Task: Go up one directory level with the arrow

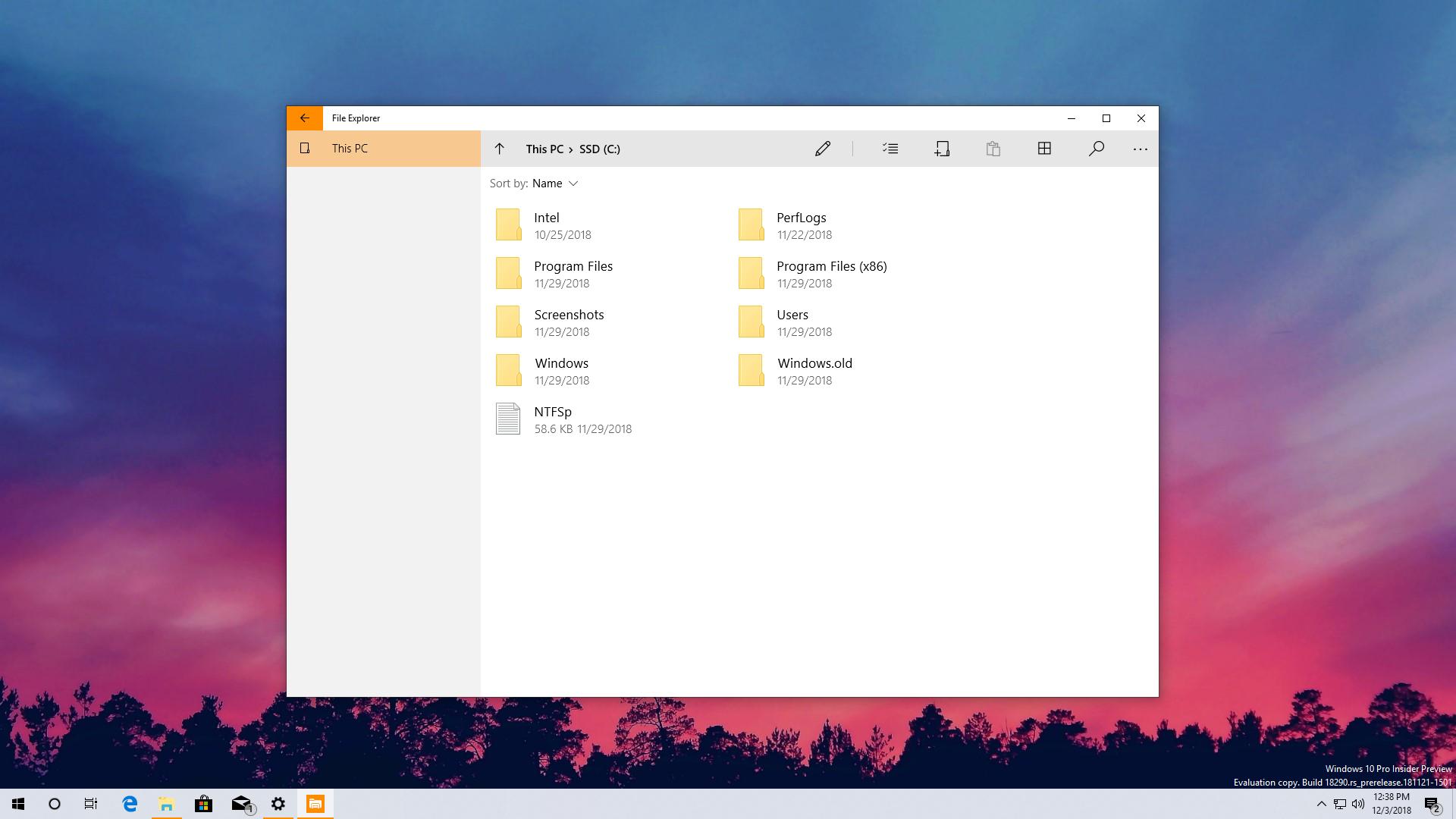Action: coord(500,149)
